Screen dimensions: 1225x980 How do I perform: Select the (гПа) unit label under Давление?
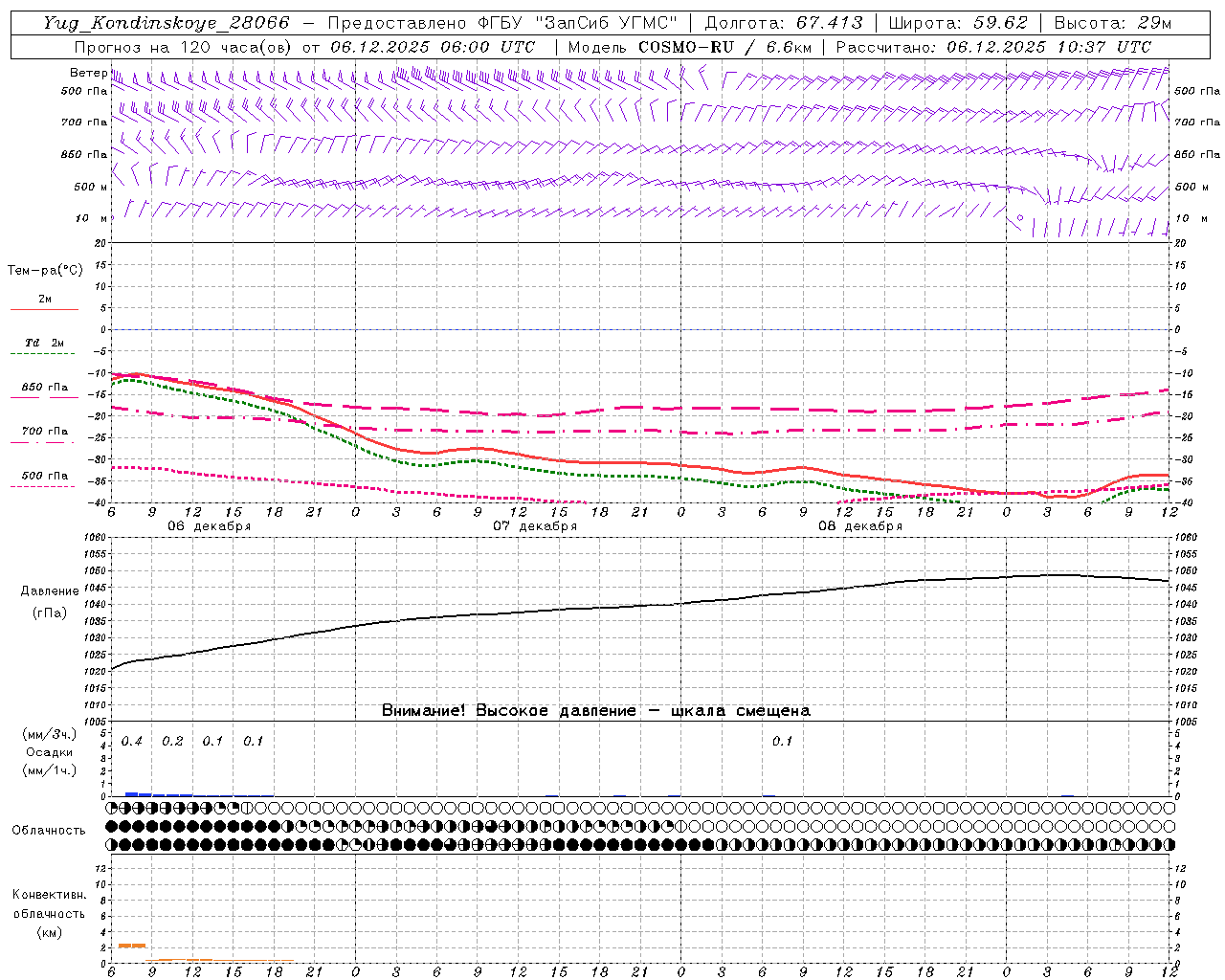tap(50, 612)
